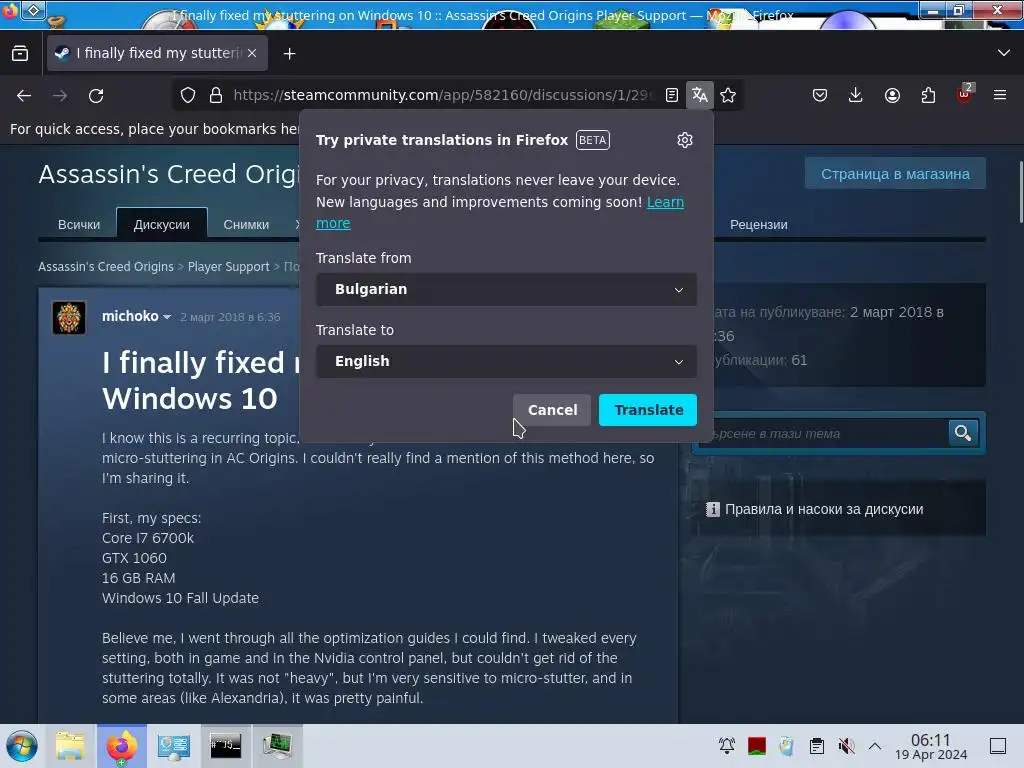Open the Assassin's Creed Origins breadcrumb link

point(106,266)
